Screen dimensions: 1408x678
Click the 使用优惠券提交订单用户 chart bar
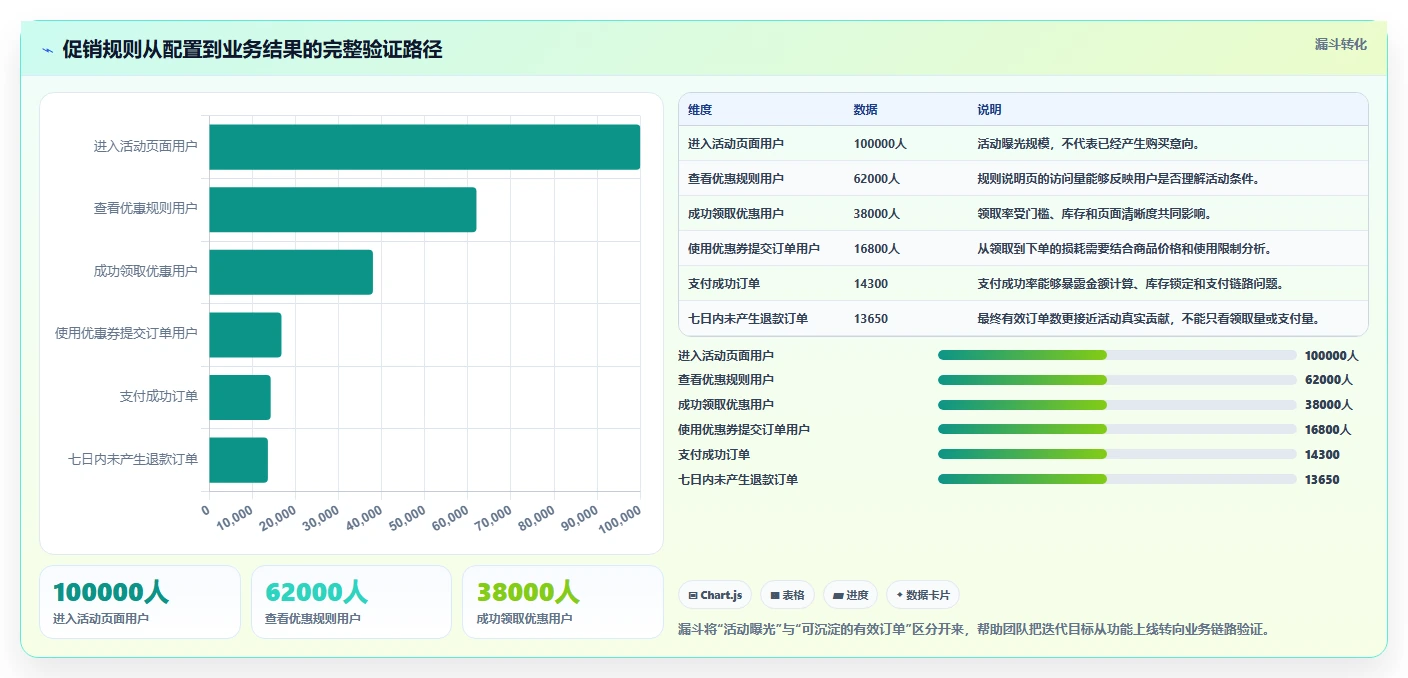(x=245, y=335)
